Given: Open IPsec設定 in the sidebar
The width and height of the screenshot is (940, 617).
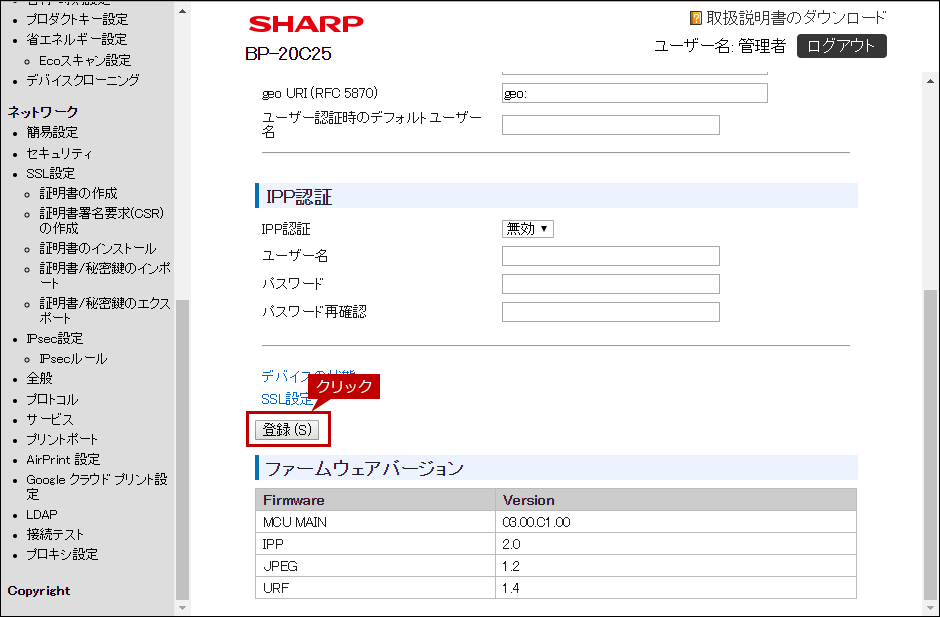Looking at the screenshot, I should pyautogui.click(x=55, y=339).
